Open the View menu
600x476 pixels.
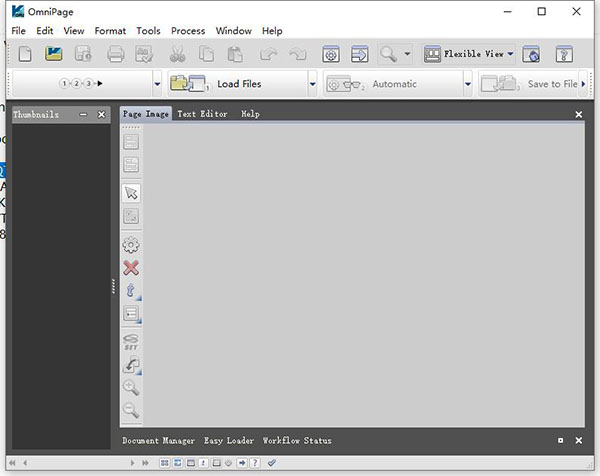pos(74,31)
